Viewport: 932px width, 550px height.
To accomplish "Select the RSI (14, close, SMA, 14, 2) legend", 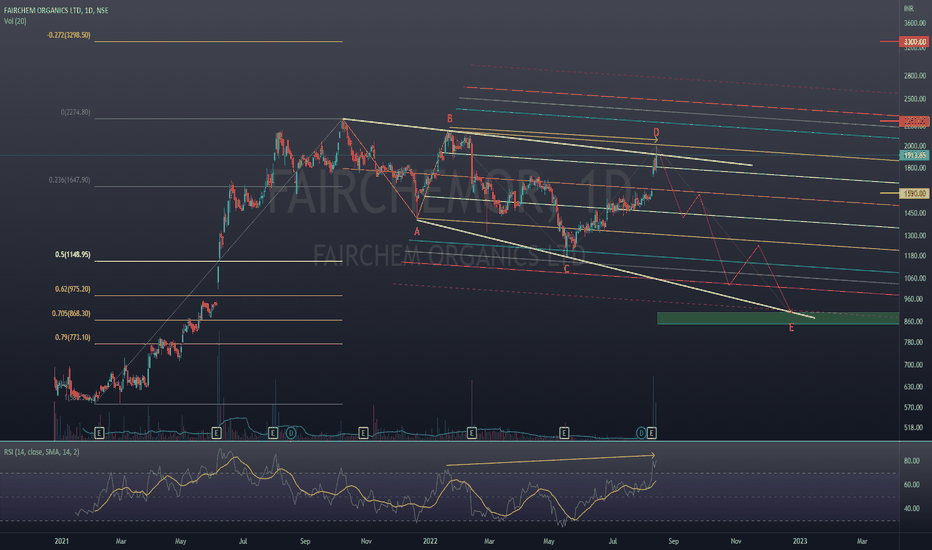I will 42,452.
